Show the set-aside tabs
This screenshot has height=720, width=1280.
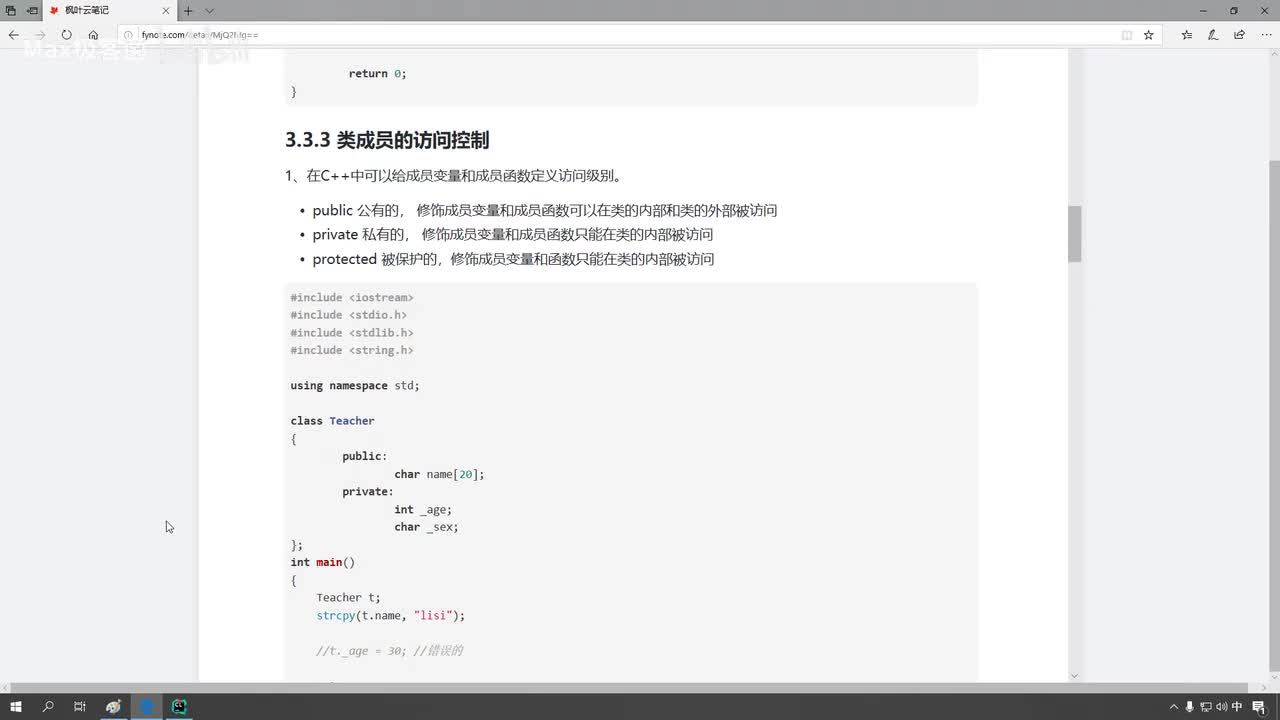(x=11, y=10)
